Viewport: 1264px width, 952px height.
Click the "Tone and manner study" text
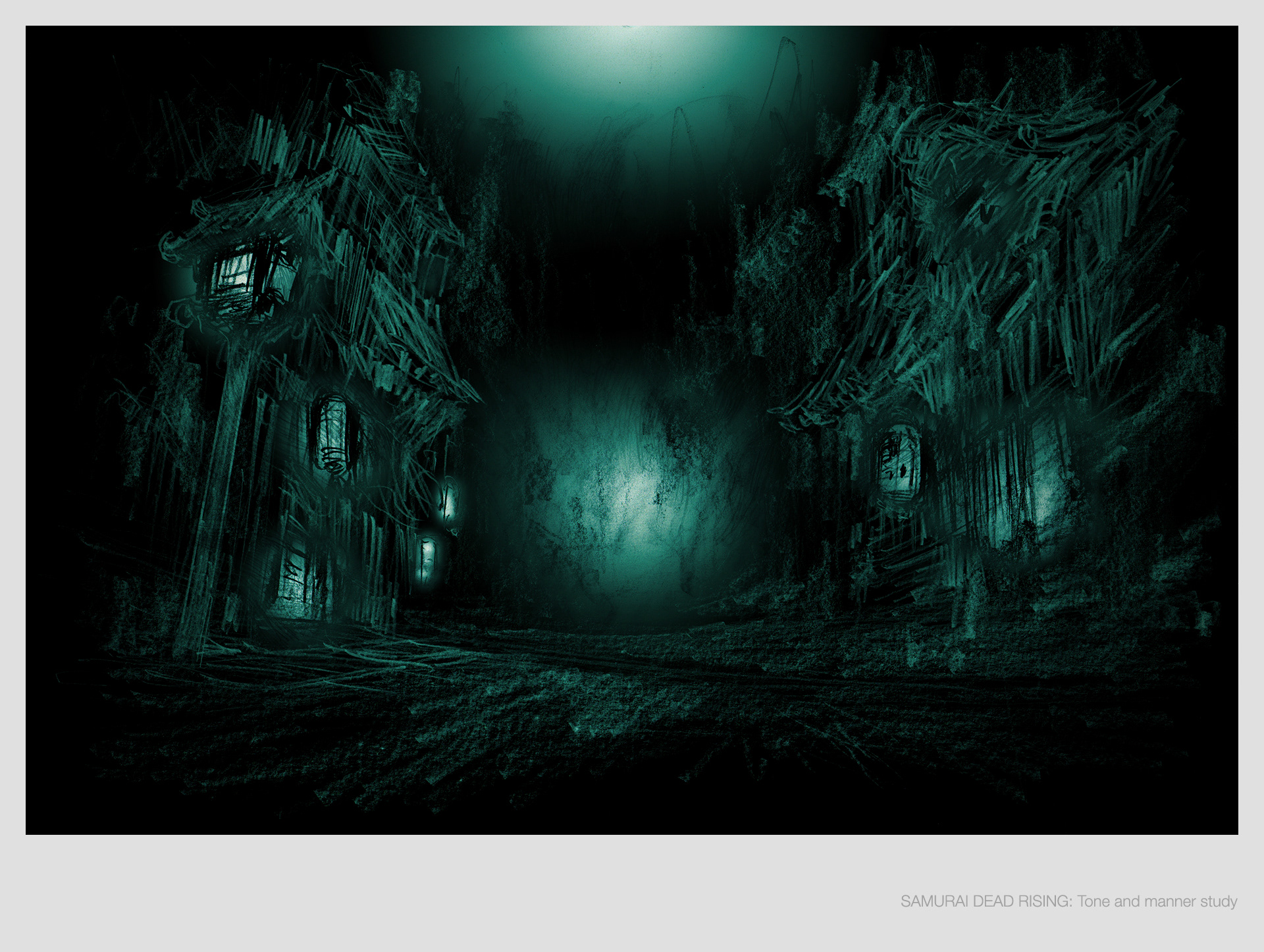(1157, 901)
